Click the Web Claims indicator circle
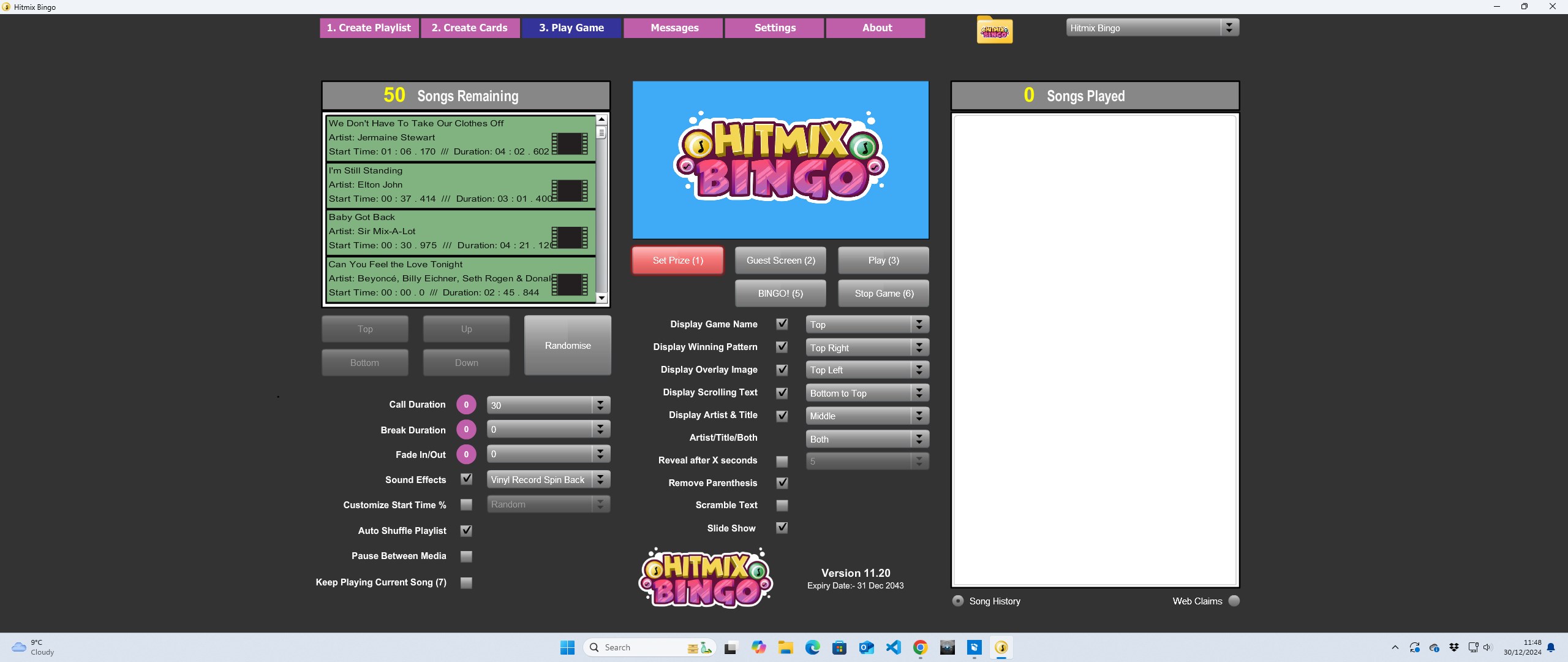The image size is (1568, 662). [x=1234, y=601]
